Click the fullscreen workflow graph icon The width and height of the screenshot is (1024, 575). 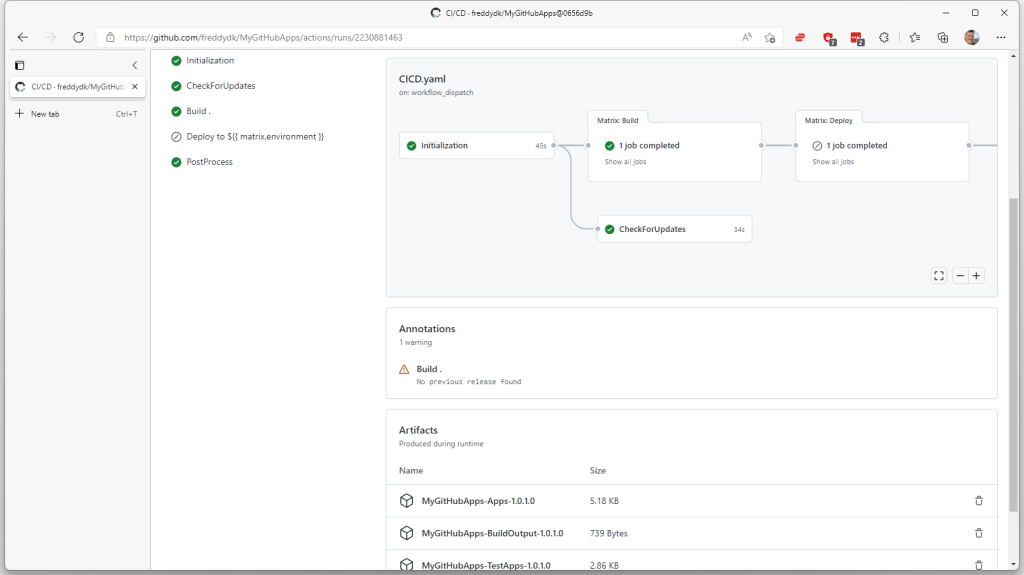coord(939,276)
